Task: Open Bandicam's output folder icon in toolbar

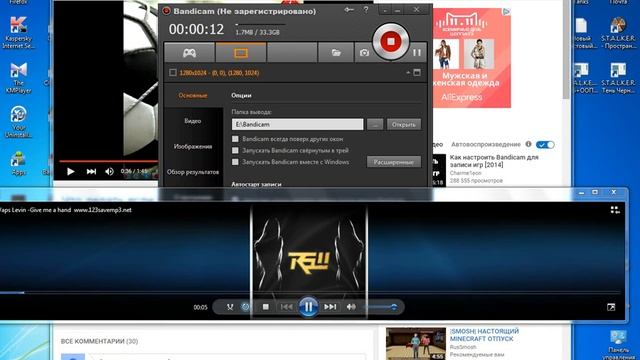Action: click(336, 53)
